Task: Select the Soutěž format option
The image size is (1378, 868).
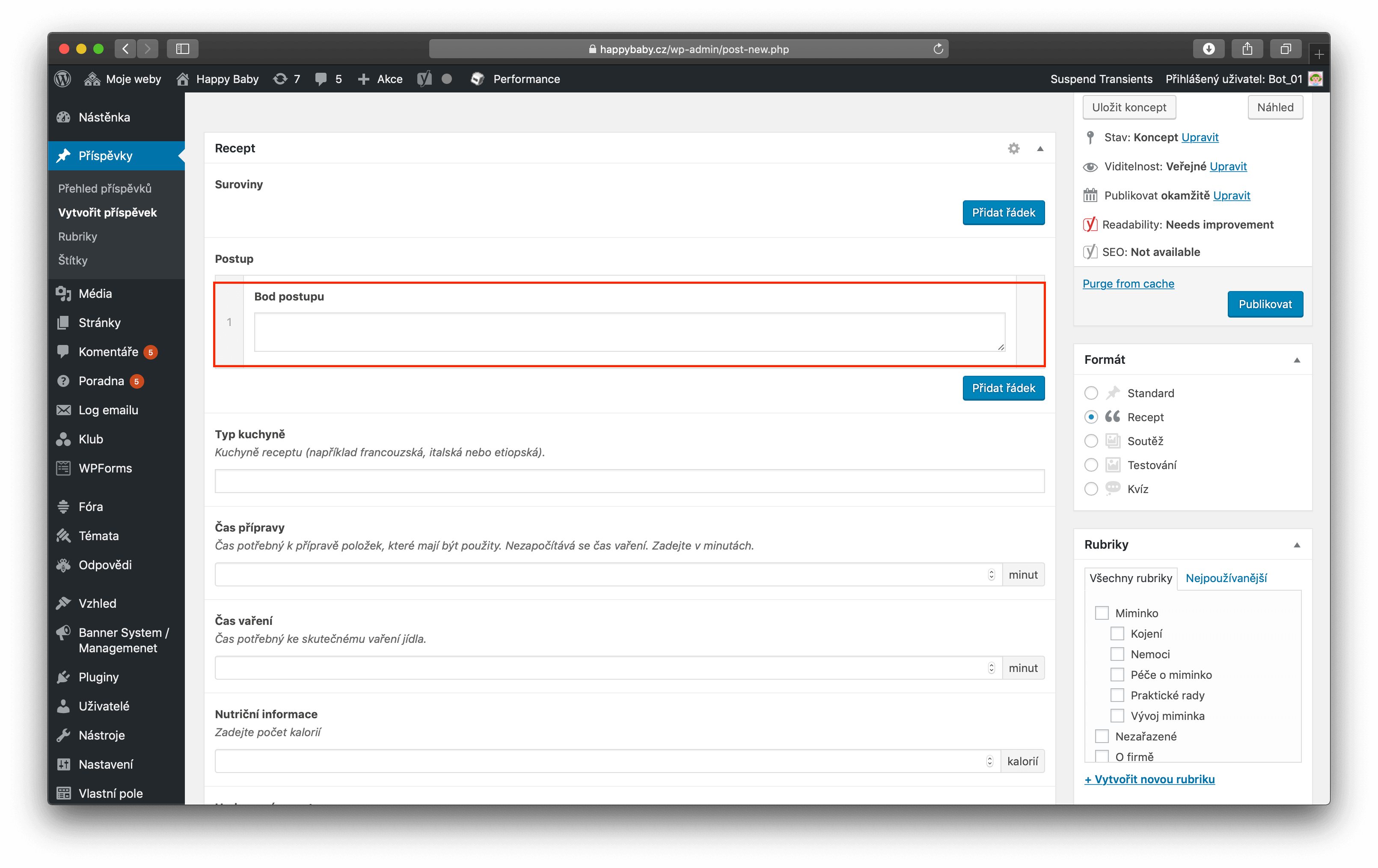Action: click(x=1091, y=441)
